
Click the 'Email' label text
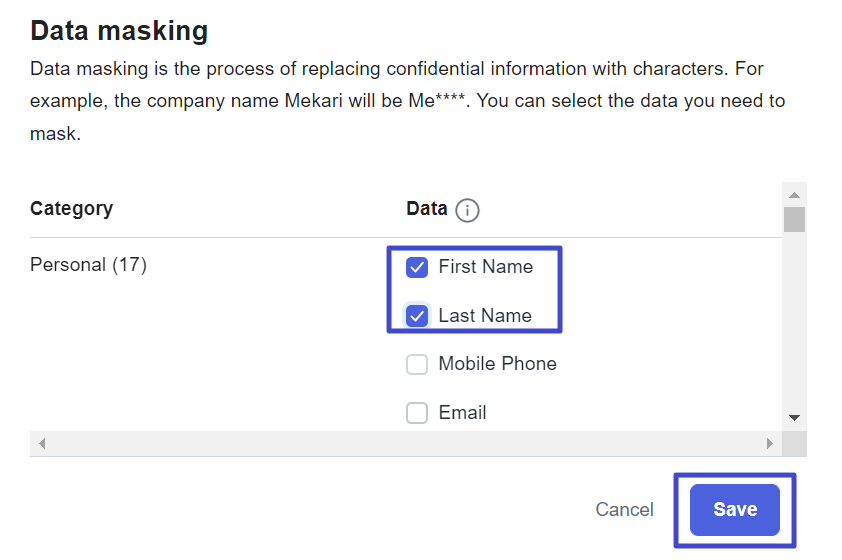(x=462, y=413)
